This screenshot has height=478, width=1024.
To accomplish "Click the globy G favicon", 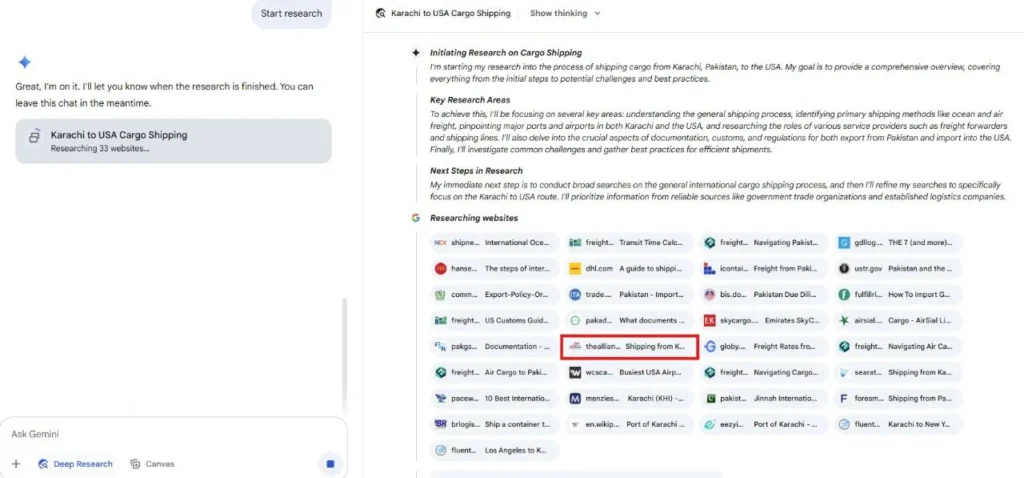I will tap(709, 347).
